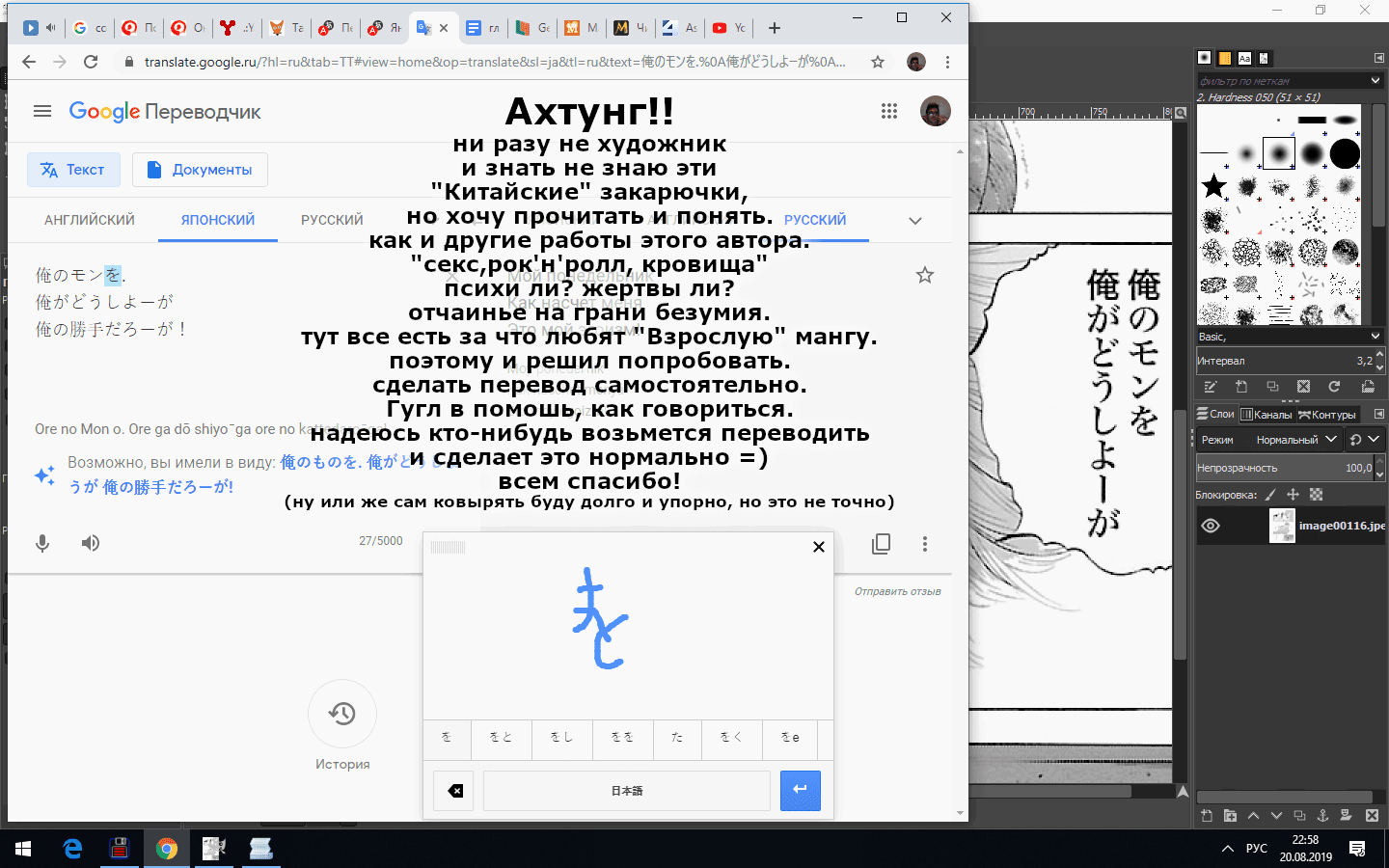This screenshot has width=1389, height=868.
Task: Refresh the brushes list in GIMP
Action: [1334, 387]
